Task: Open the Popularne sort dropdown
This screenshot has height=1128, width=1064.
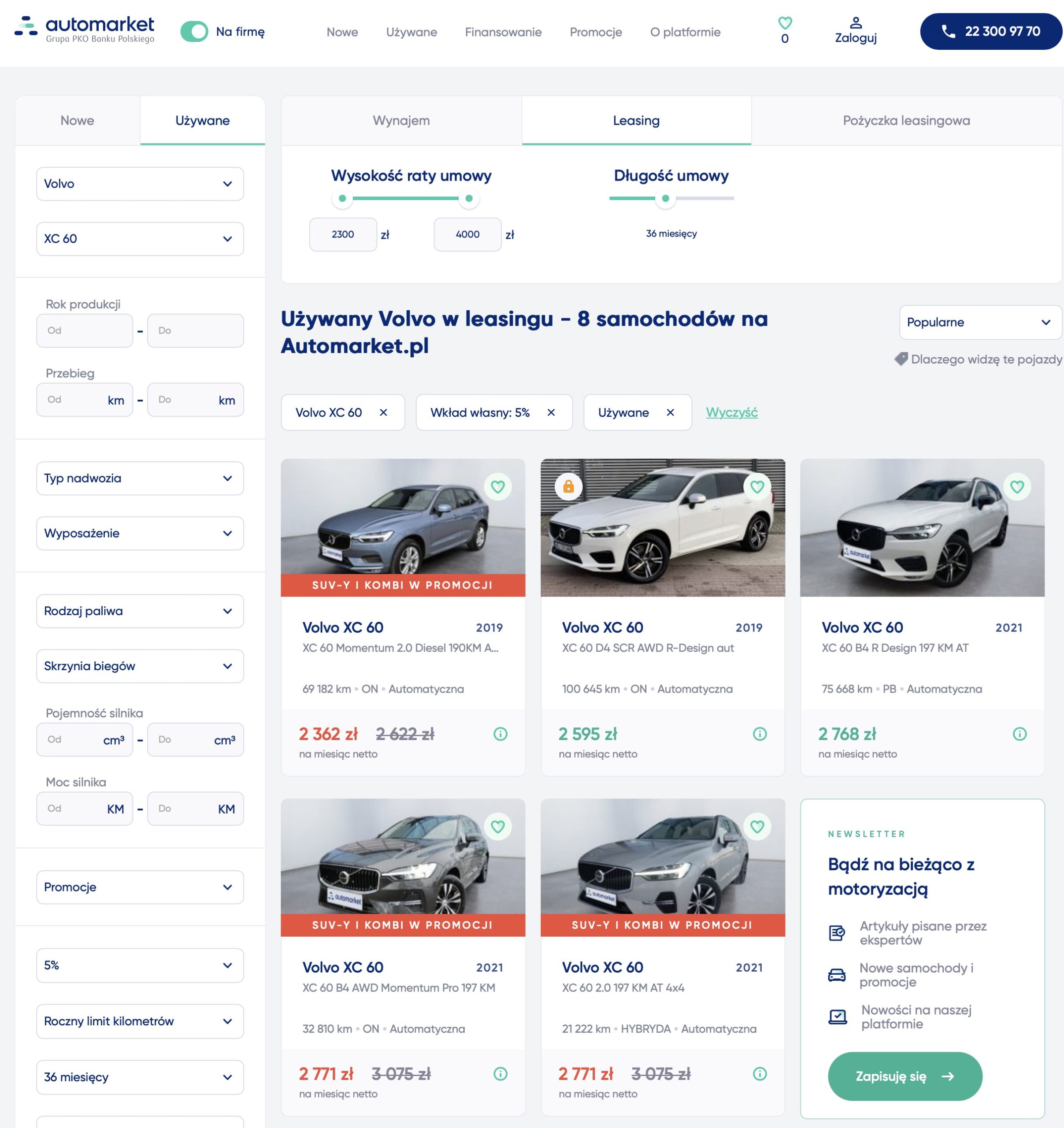Action: point(980,322)
